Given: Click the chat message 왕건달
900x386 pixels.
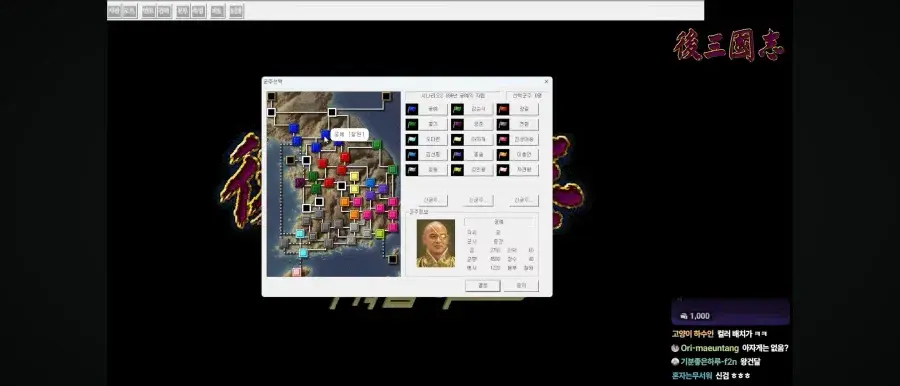Looking at the screenshot, I should [750, 362].
